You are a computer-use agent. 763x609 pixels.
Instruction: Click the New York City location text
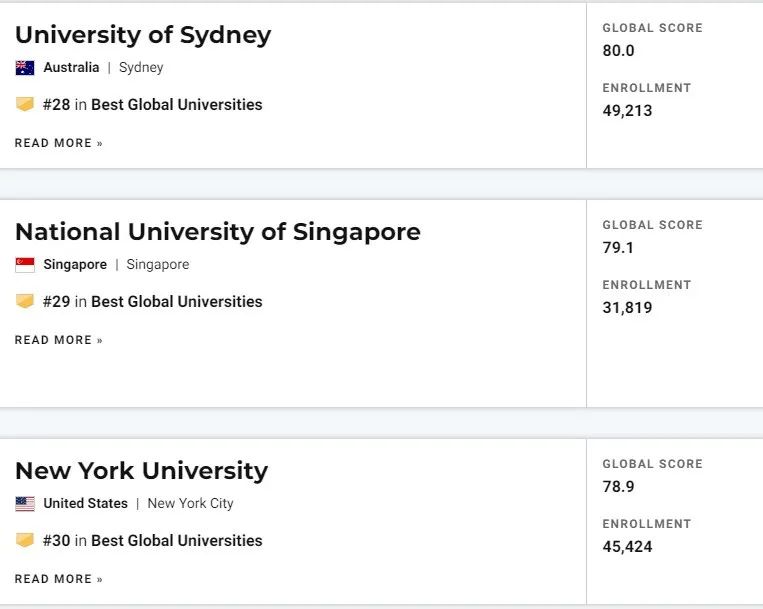click(190, 503)
